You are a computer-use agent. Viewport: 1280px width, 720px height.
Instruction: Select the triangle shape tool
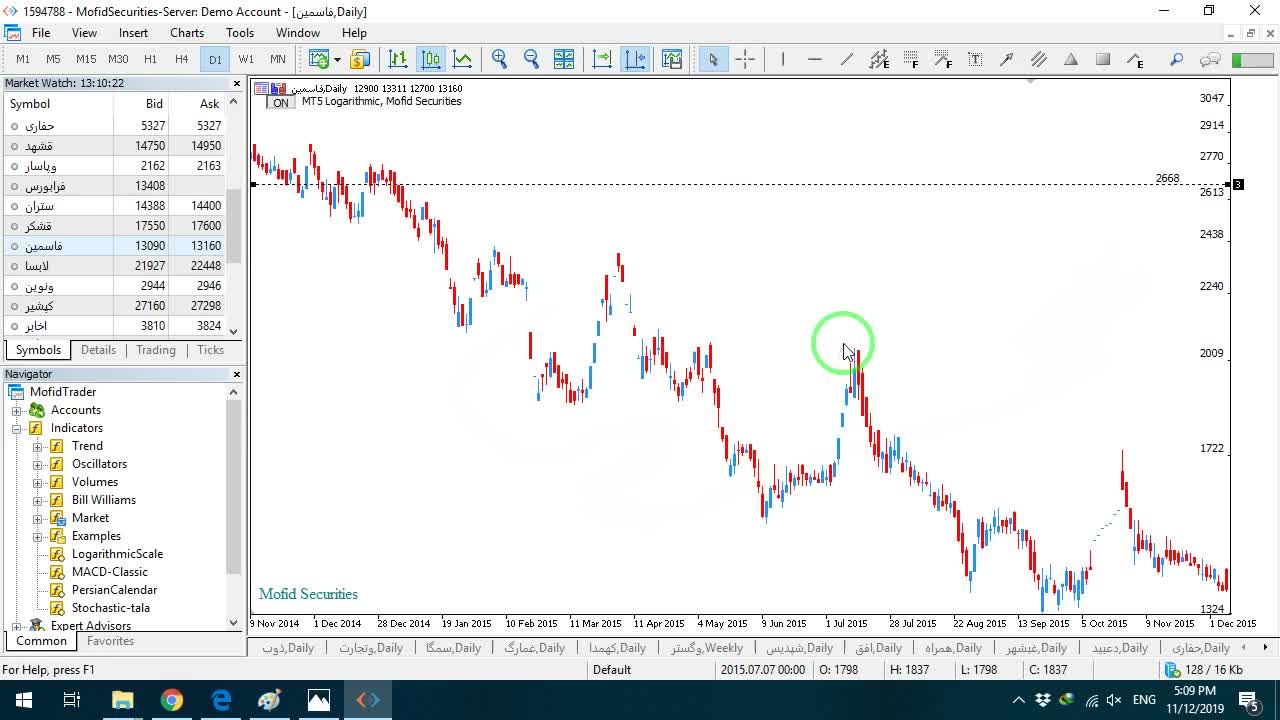tap(1071, 59)
